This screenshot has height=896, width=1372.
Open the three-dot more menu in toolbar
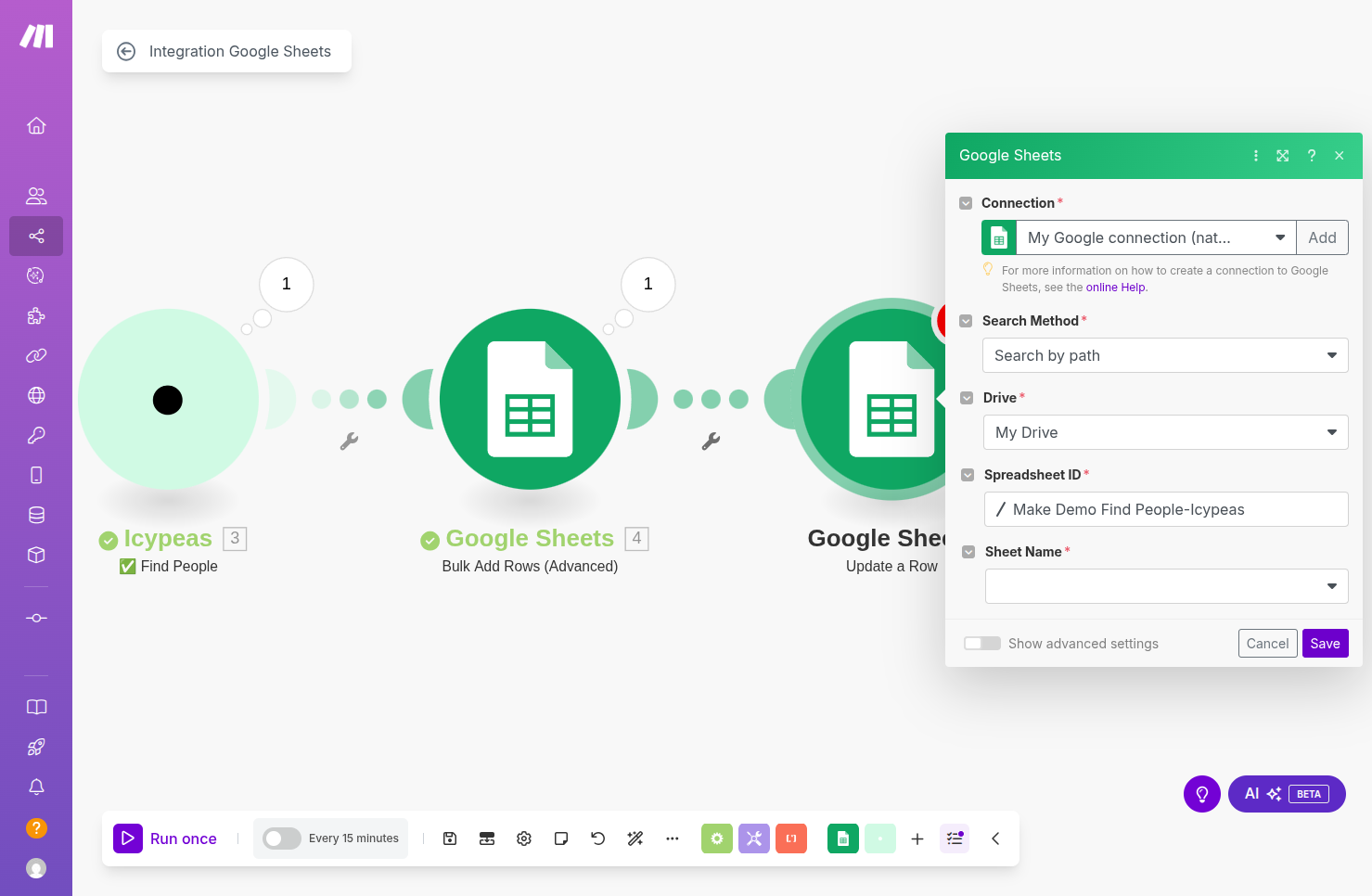click(673, 838)
